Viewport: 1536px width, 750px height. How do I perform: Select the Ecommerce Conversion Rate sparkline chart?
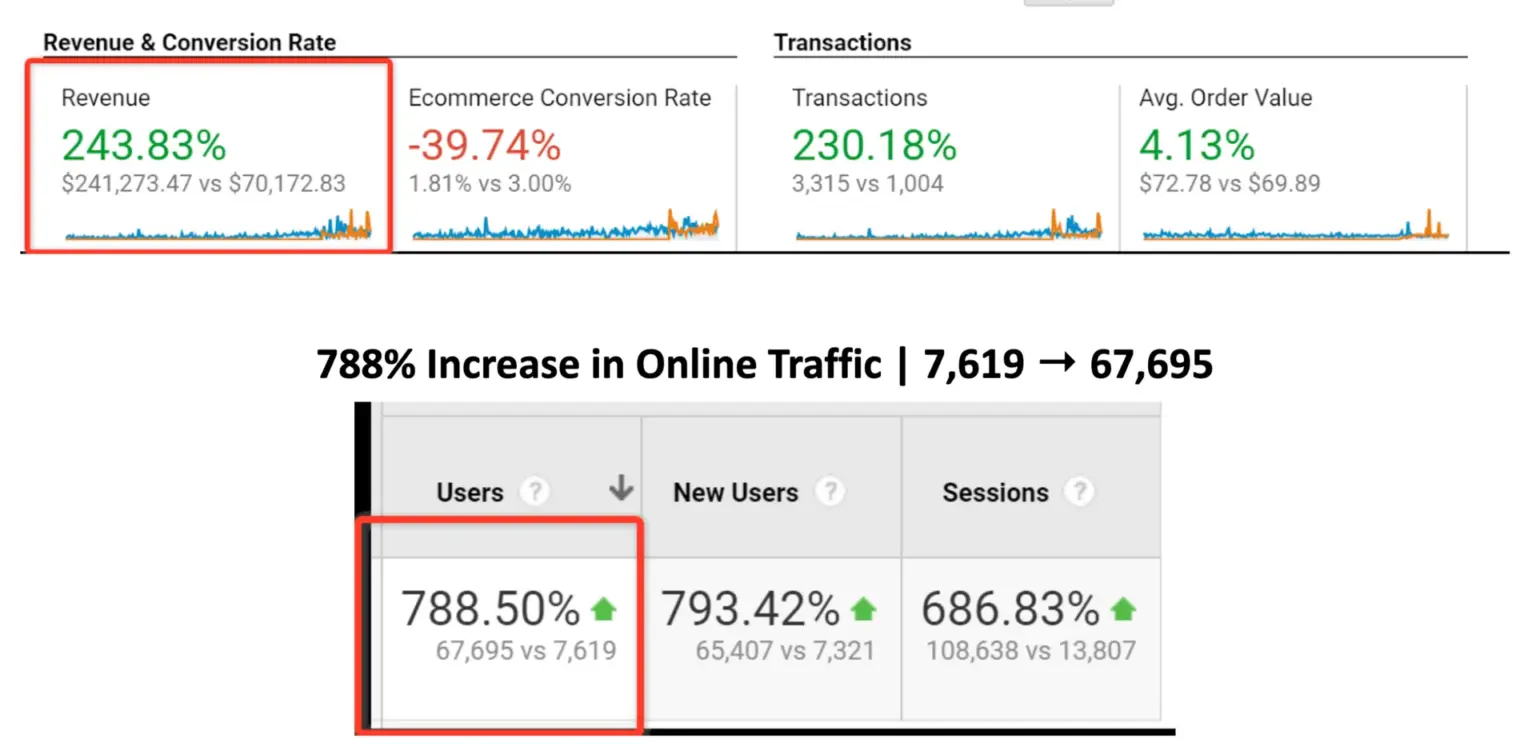pos(565,228)
